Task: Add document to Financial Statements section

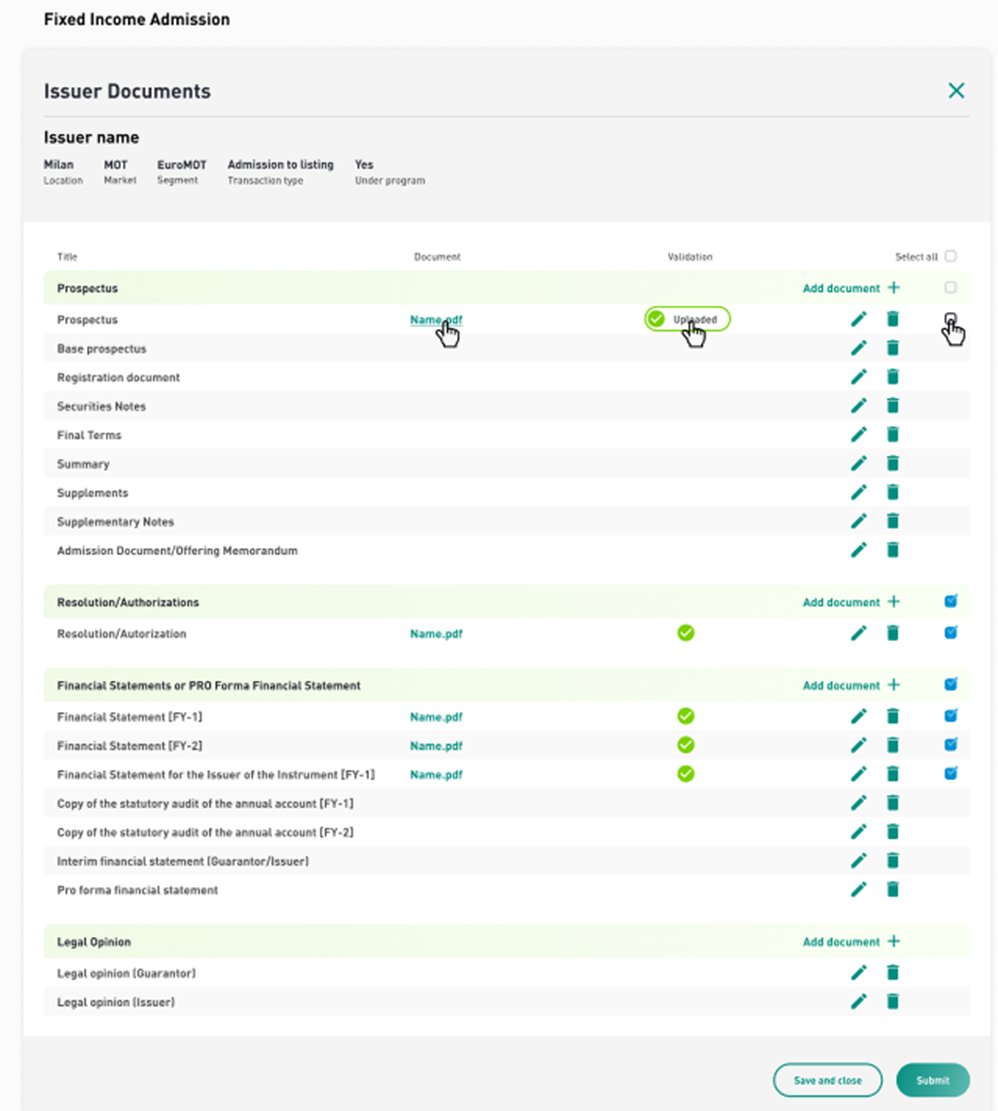Action: click(851, 685)
